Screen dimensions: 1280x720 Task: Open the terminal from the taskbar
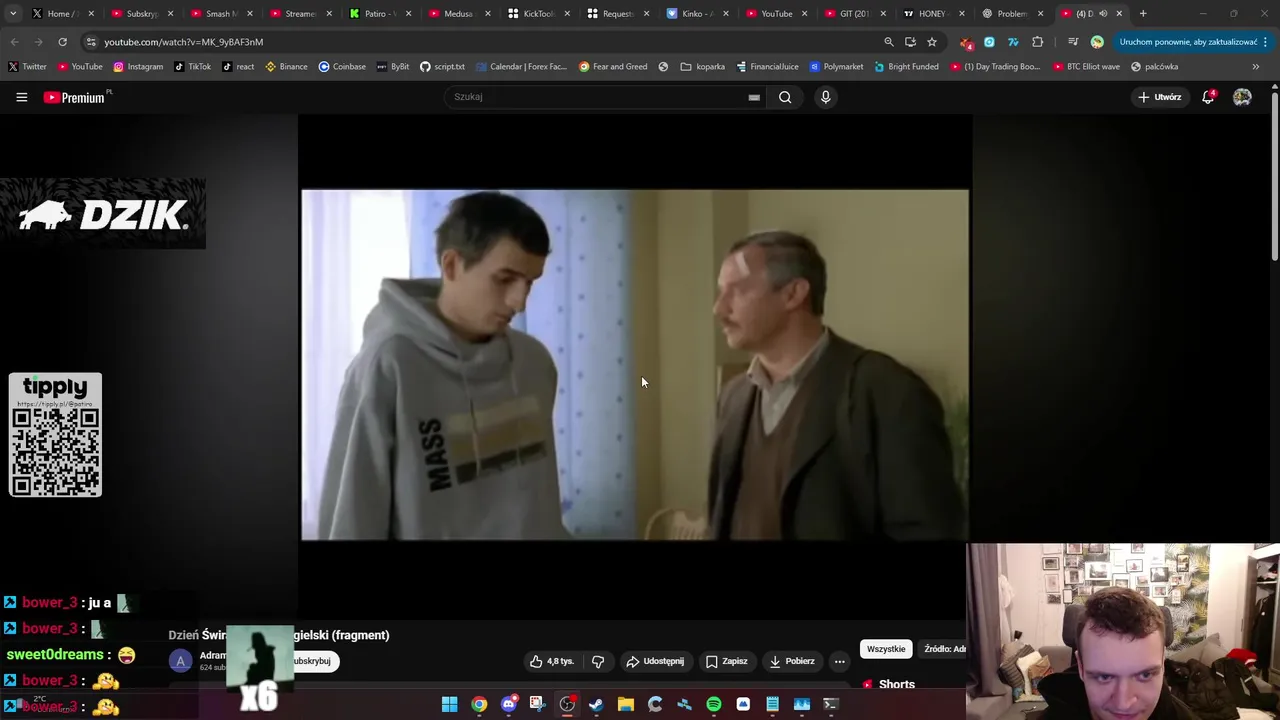pos(830,705)
